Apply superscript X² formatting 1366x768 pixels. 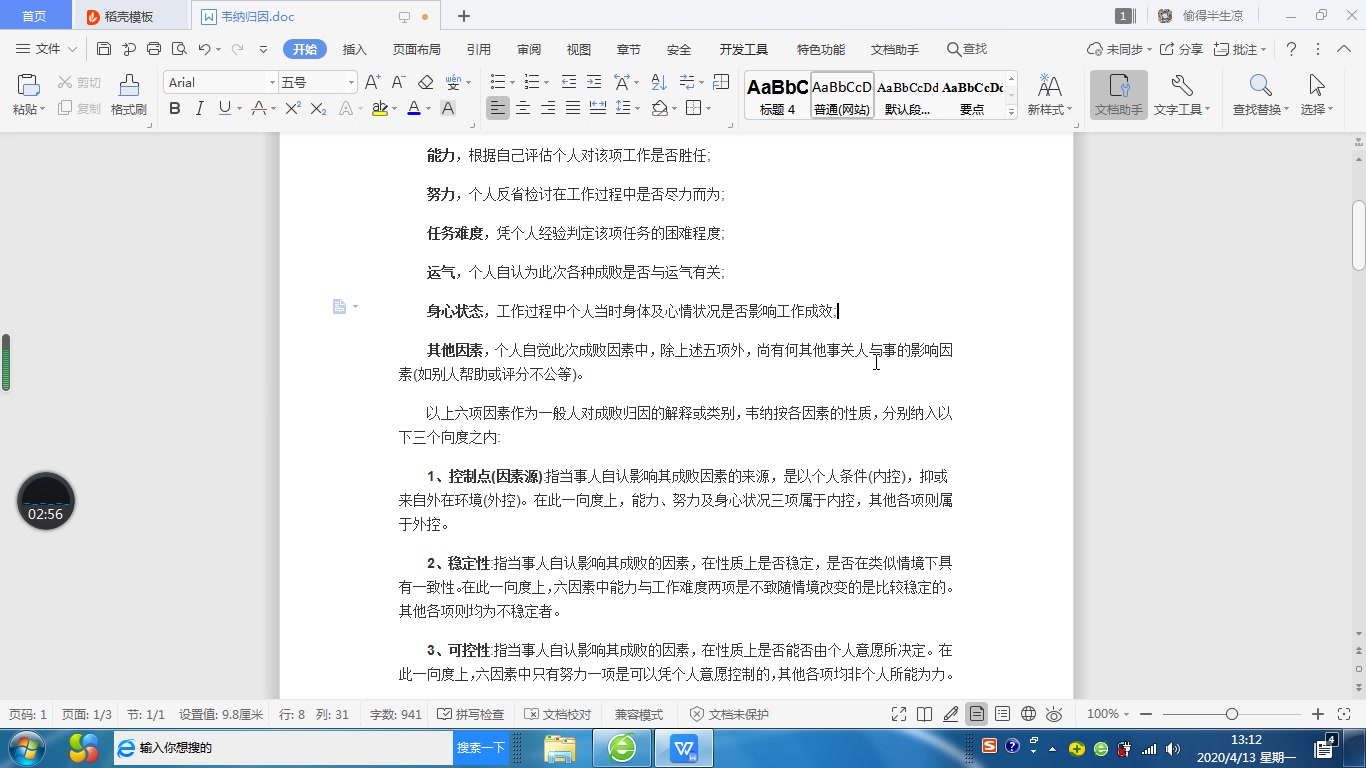tap(293, 108)
